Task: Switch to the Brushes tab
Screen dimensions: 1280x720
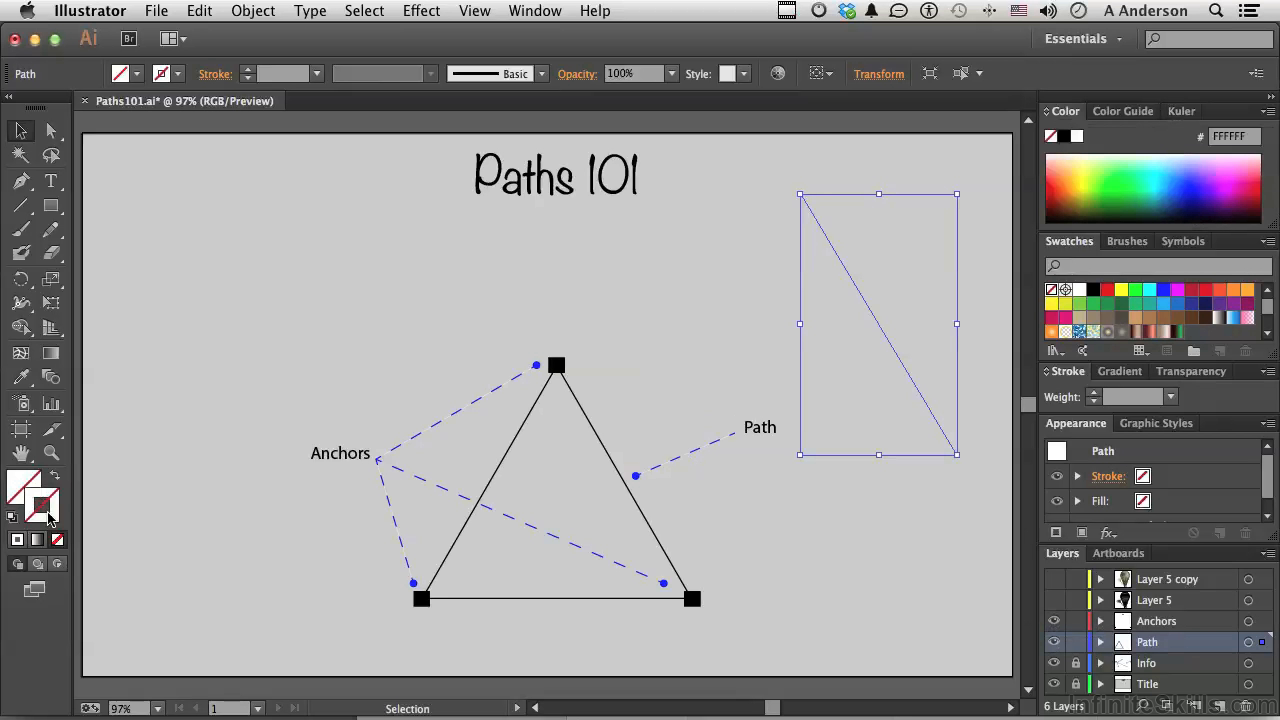Action: 1127,241
